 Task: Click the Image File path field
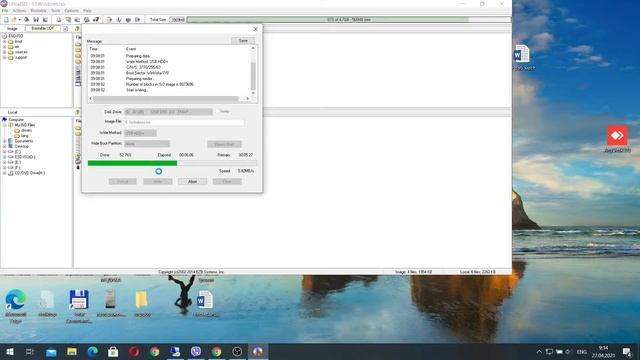click(184, 122)
